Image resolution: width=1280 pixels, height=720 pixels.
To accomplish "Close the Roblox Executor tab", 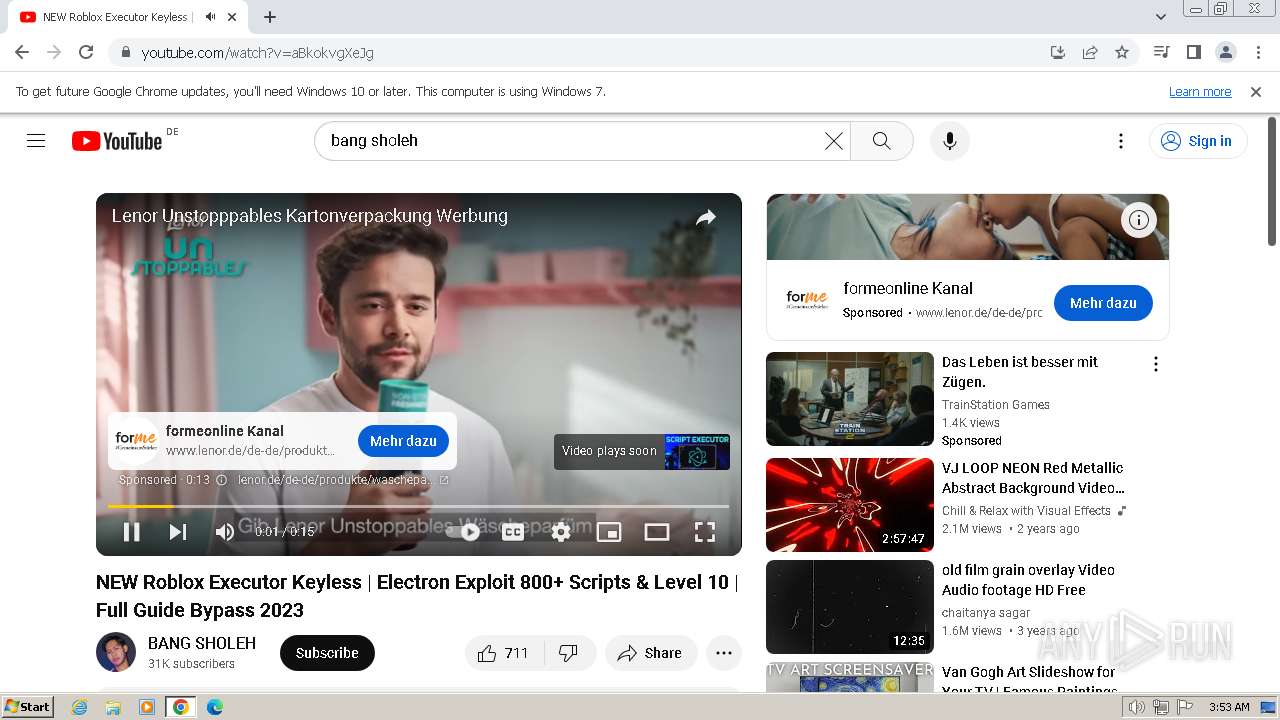I will (x=232, y=17).
